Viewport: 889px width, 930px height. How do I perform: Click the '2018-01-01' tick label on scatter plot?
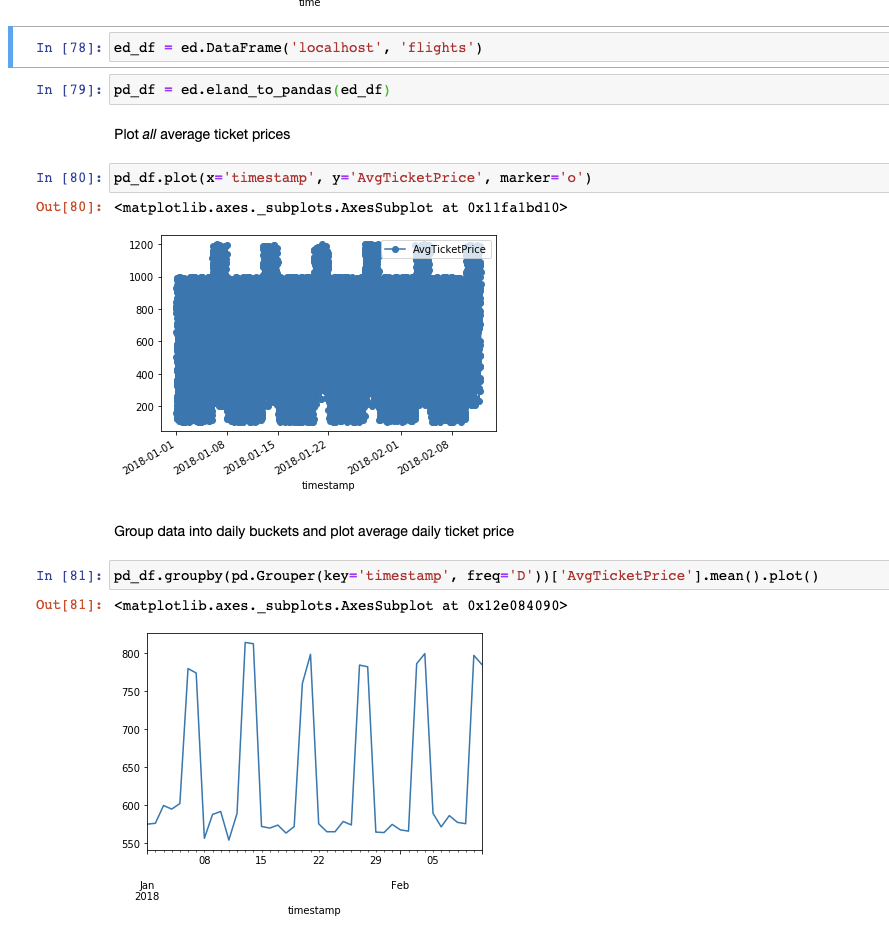(x=149, y=458)
